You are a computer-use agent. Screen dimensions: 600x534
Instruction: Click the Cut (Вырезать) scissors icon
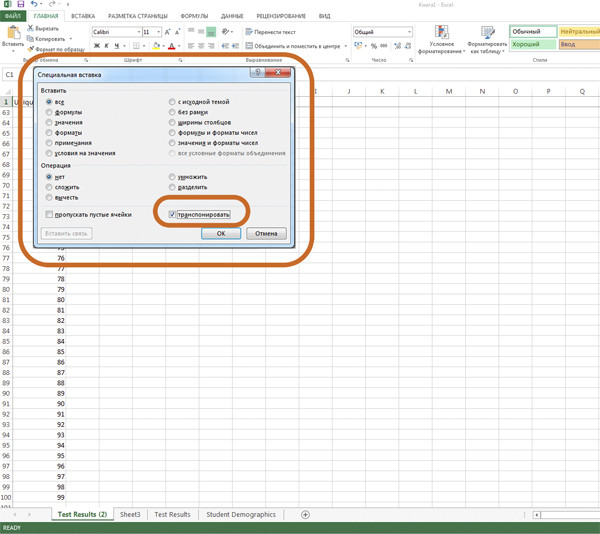coord(31,29)
